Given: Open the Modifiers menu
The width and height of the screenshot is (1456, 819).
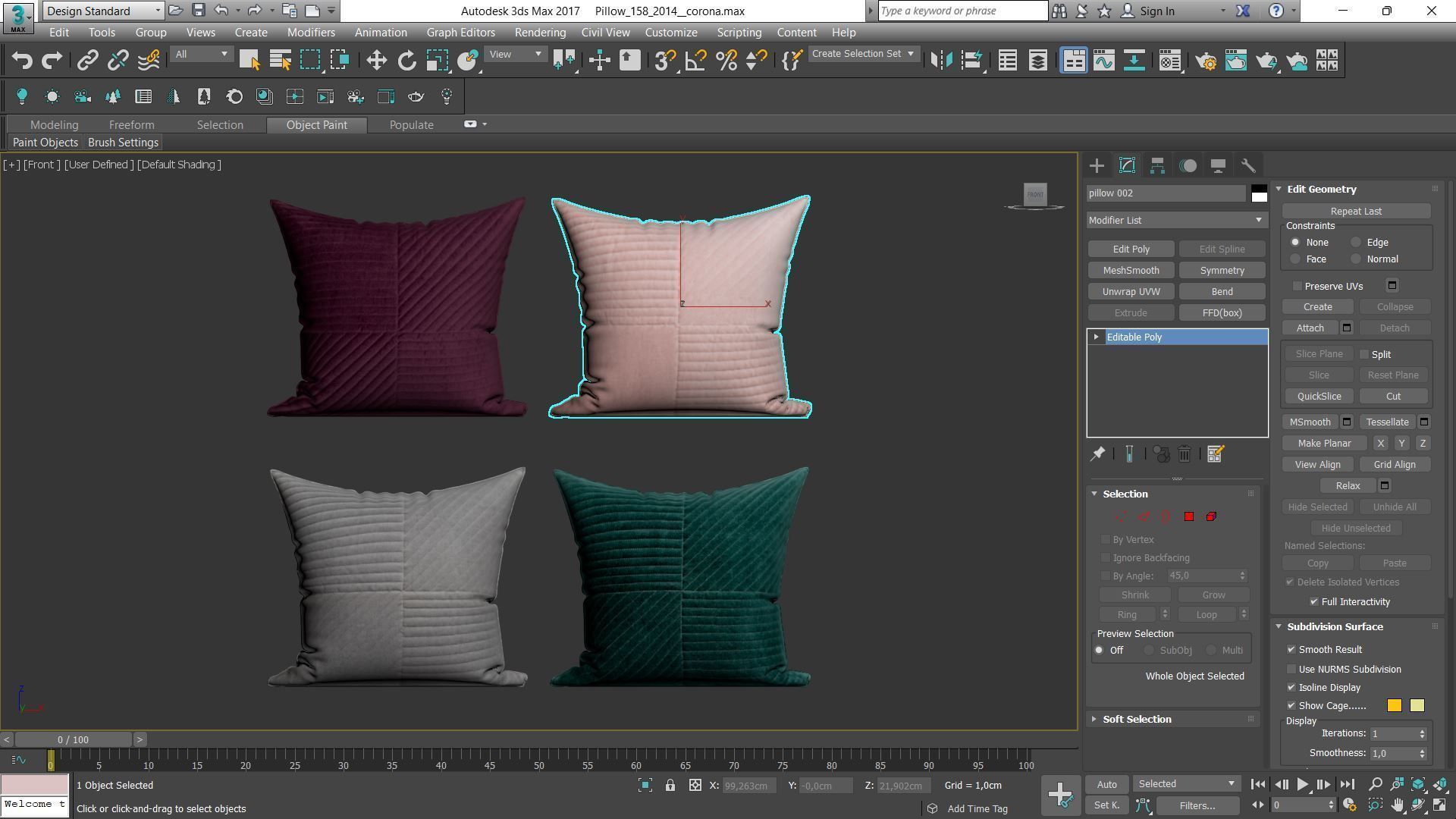Looking at the screenshot, I should [x=311, y=33].
